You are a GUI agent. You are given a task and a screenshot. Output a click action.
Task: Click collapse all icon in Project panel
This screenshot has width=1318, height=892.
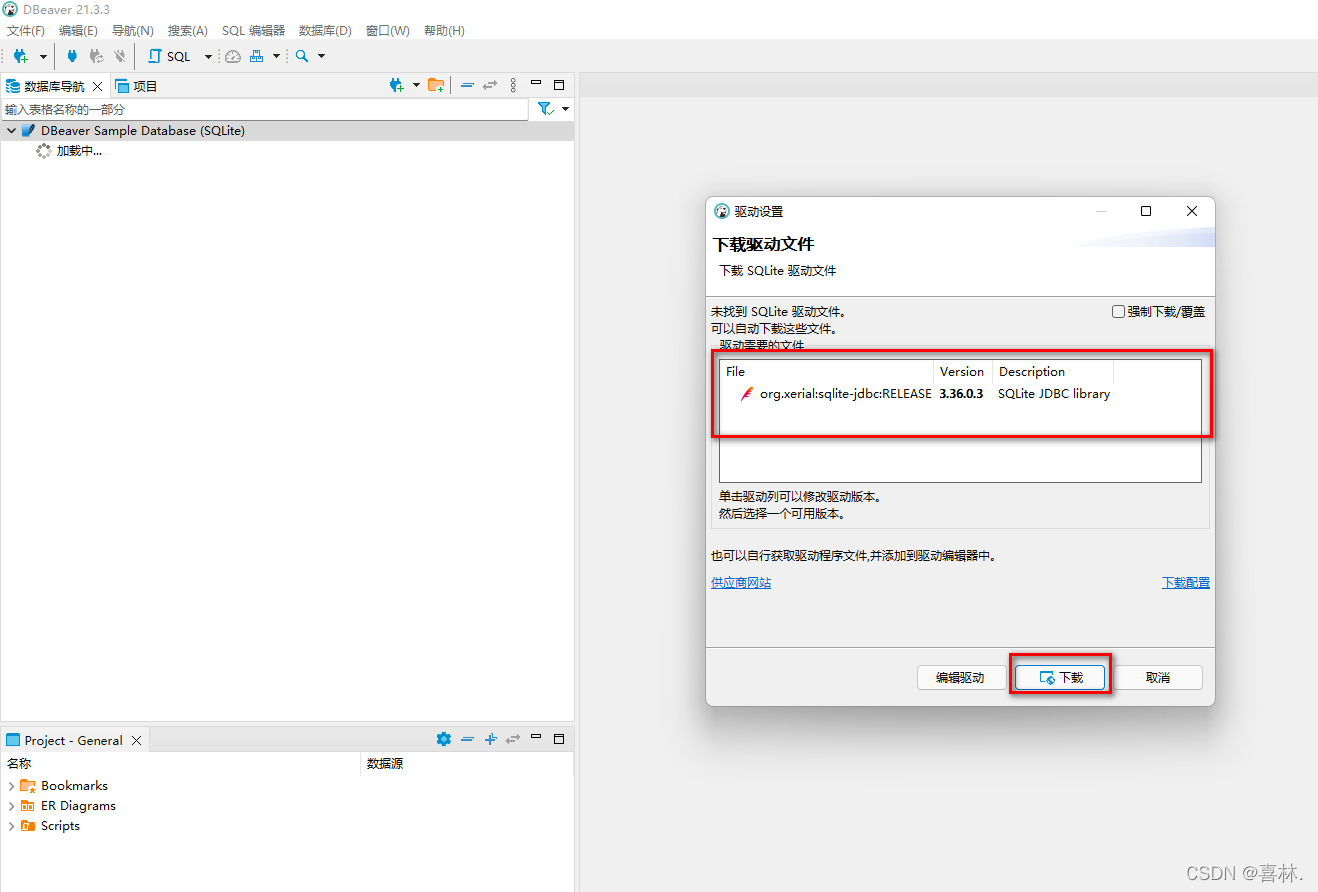467,739
